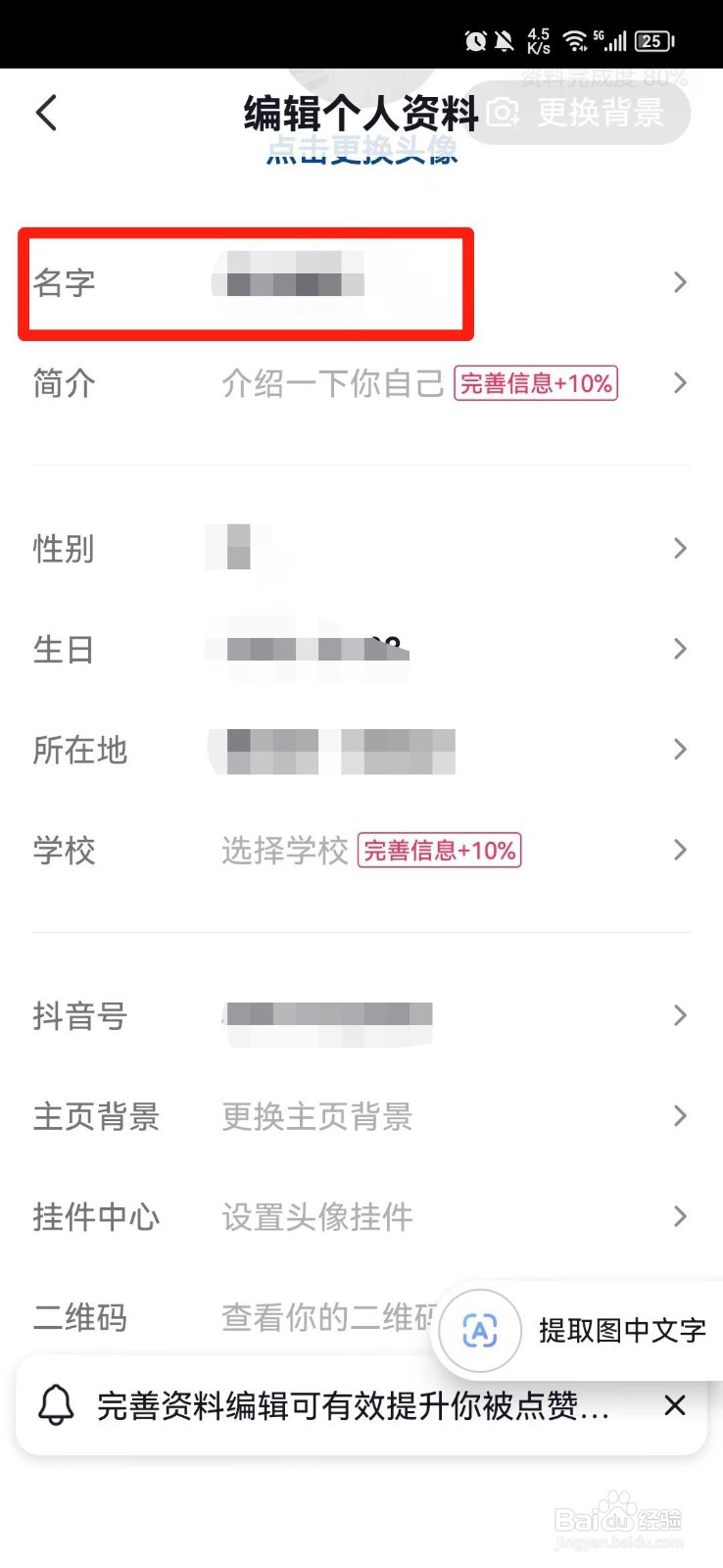The height and width of the screenshot is (1568, 723).
Task: Tap 点击更换头像 link
Action: [362, 150]
